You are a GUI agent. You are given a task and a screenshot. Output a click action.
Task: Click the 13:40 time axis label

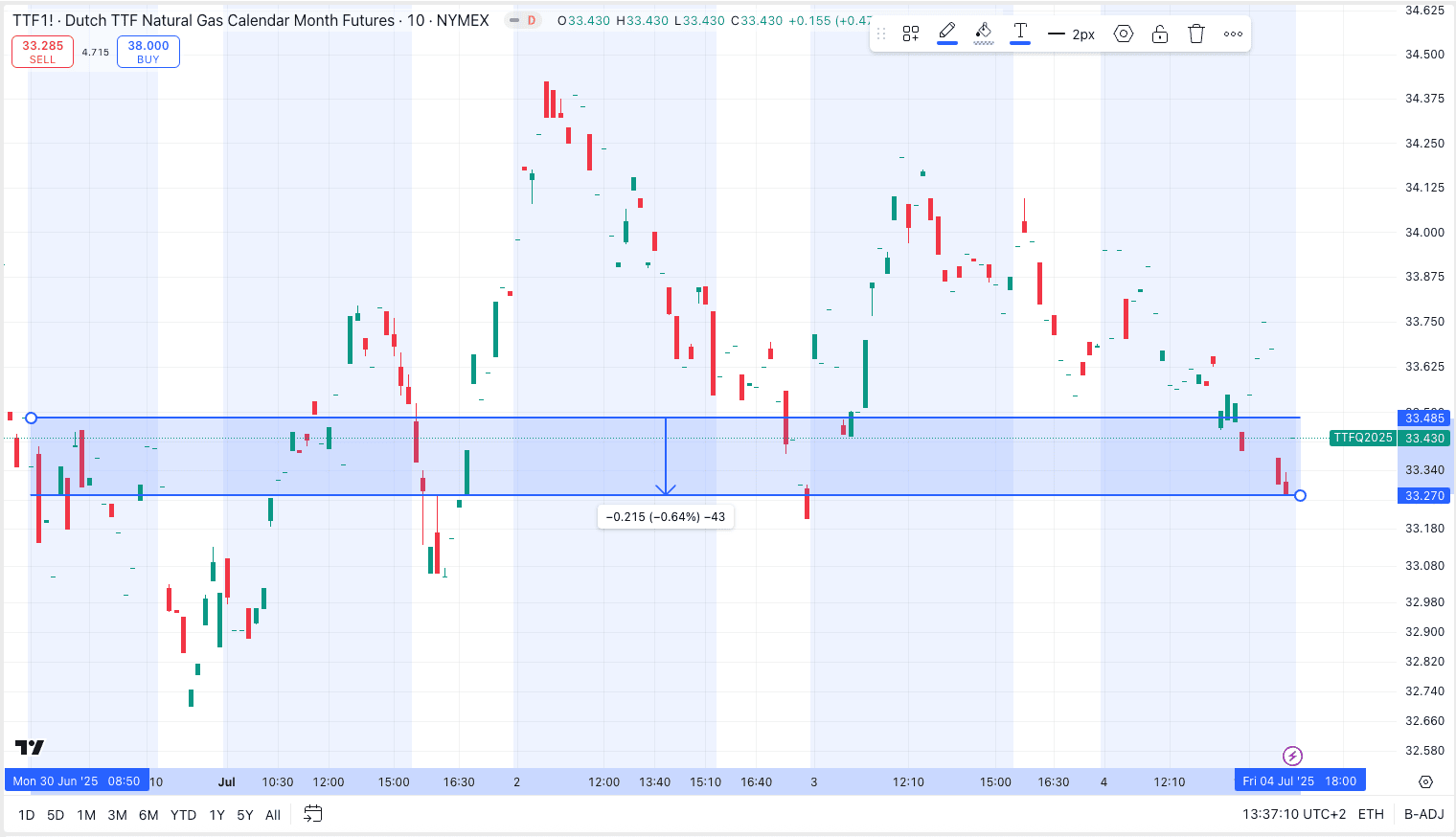tap(655, 781)
